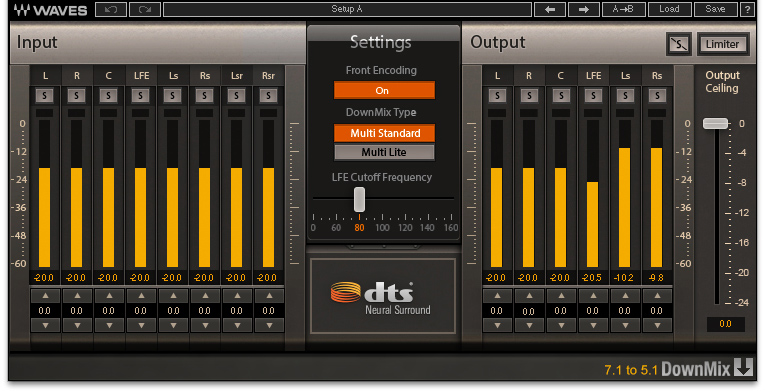Solo the output C channel
Screen dimensions: 765x391
[x=561, y=96]
